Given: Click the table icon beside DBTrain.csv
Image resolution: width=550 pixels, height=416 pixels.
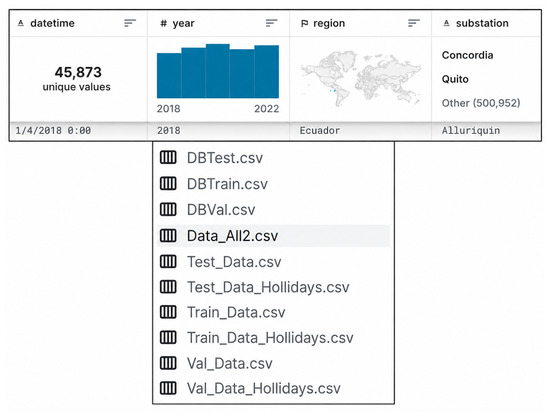Looking at the screenshot, I should [x=168, y=183].
